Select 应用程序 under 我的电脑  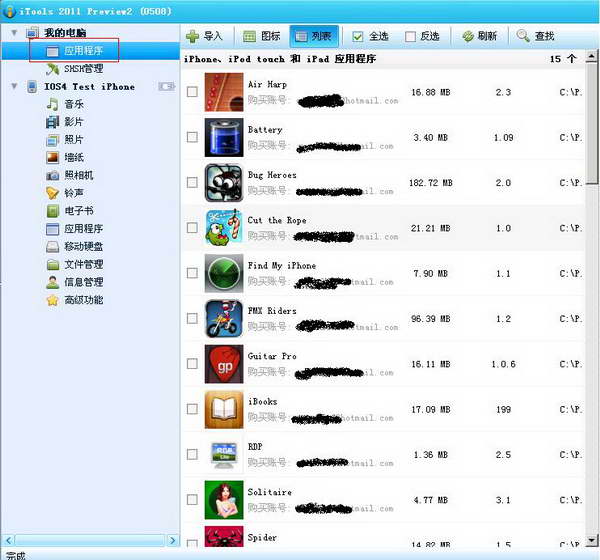click(x=90, y=51)
